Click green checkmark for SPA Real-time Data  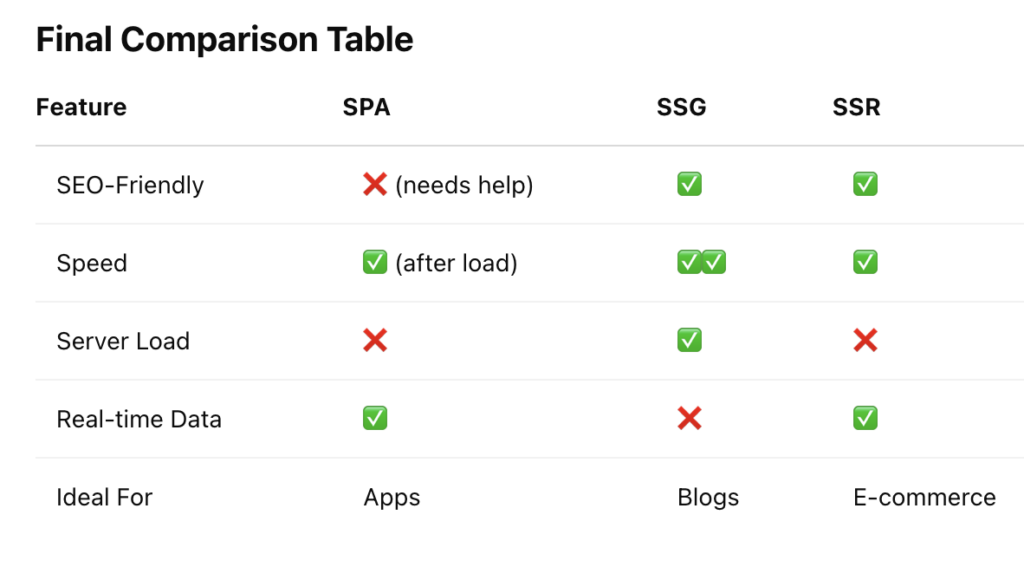pyautogui.click(x=375, y=419)
